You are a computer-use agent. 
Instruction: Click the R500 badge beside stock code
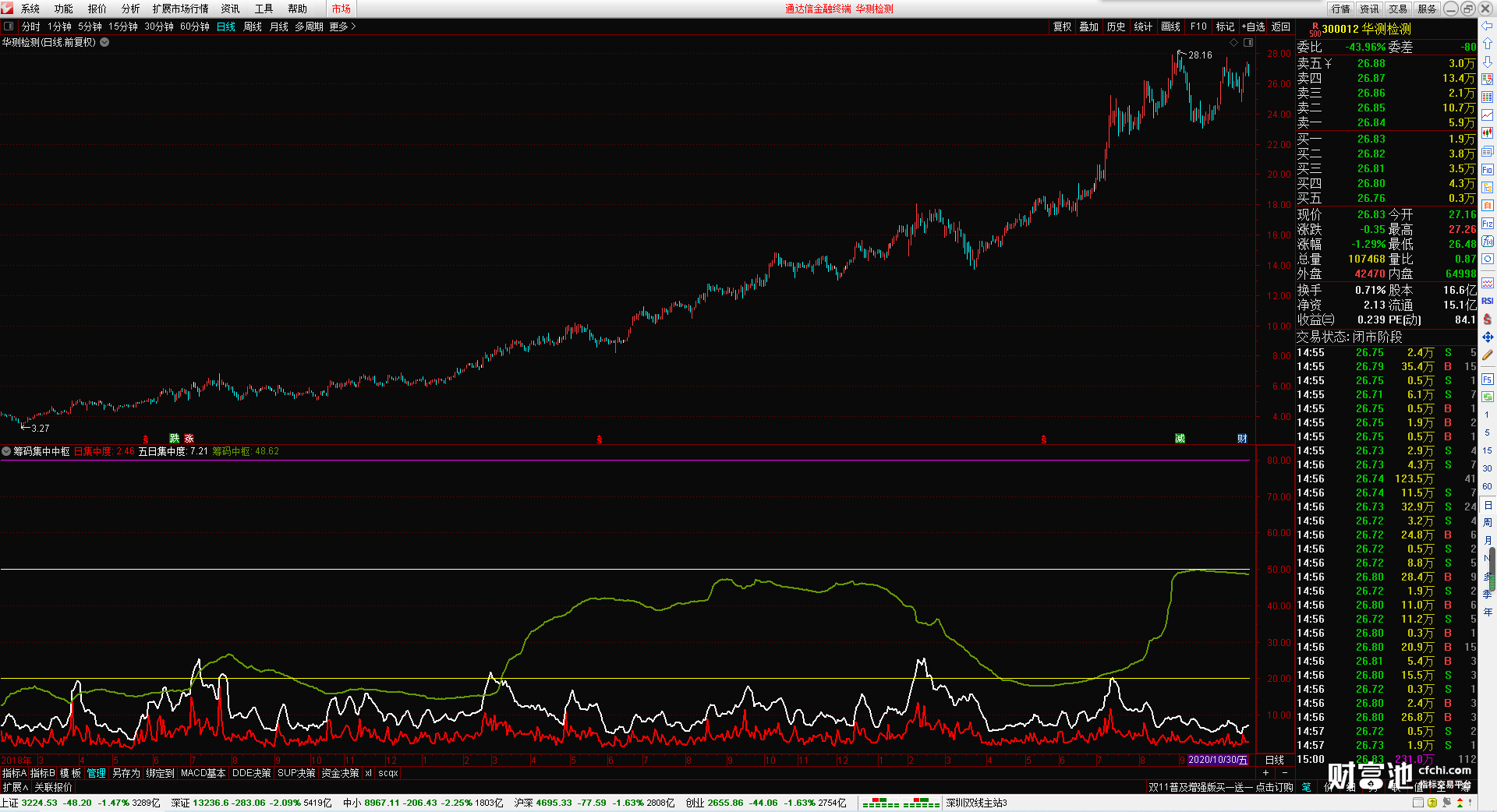pos(1315,30)
